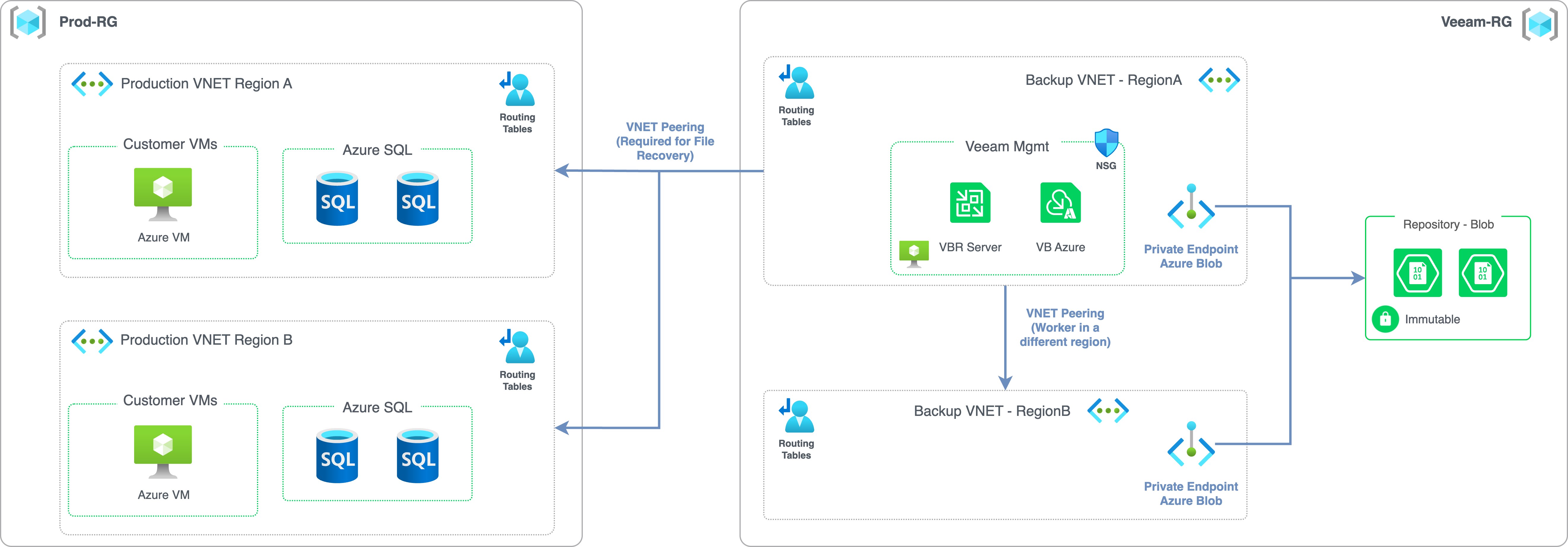Select the second blob repository icon
The height and width of the screenshot is (547, 1568).
click(x=1483, y=273)
